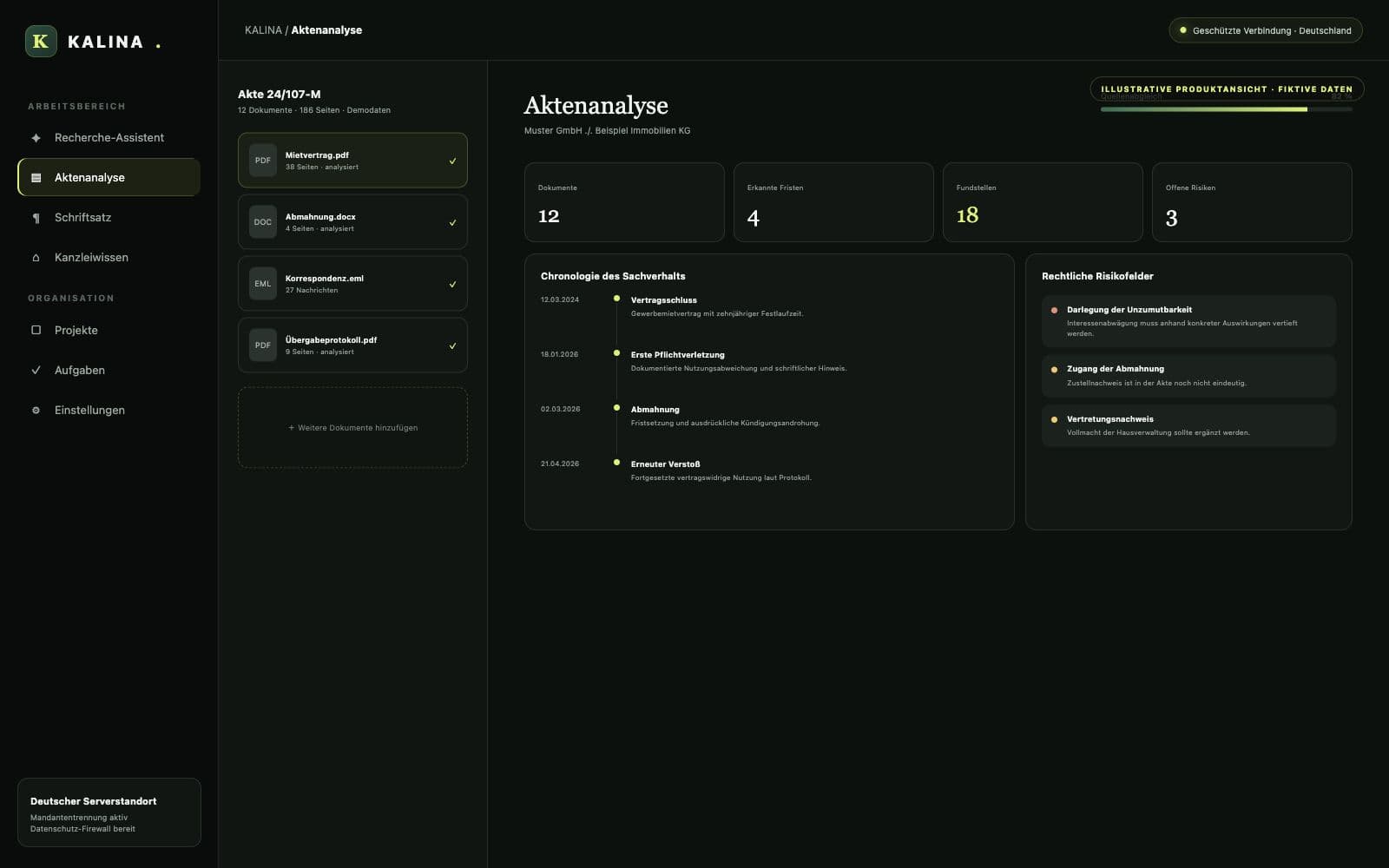Click Weitere Dokumente hinzufügen drop zone
This screenshot has width=1389, height=868.
[x=352, y=427]
